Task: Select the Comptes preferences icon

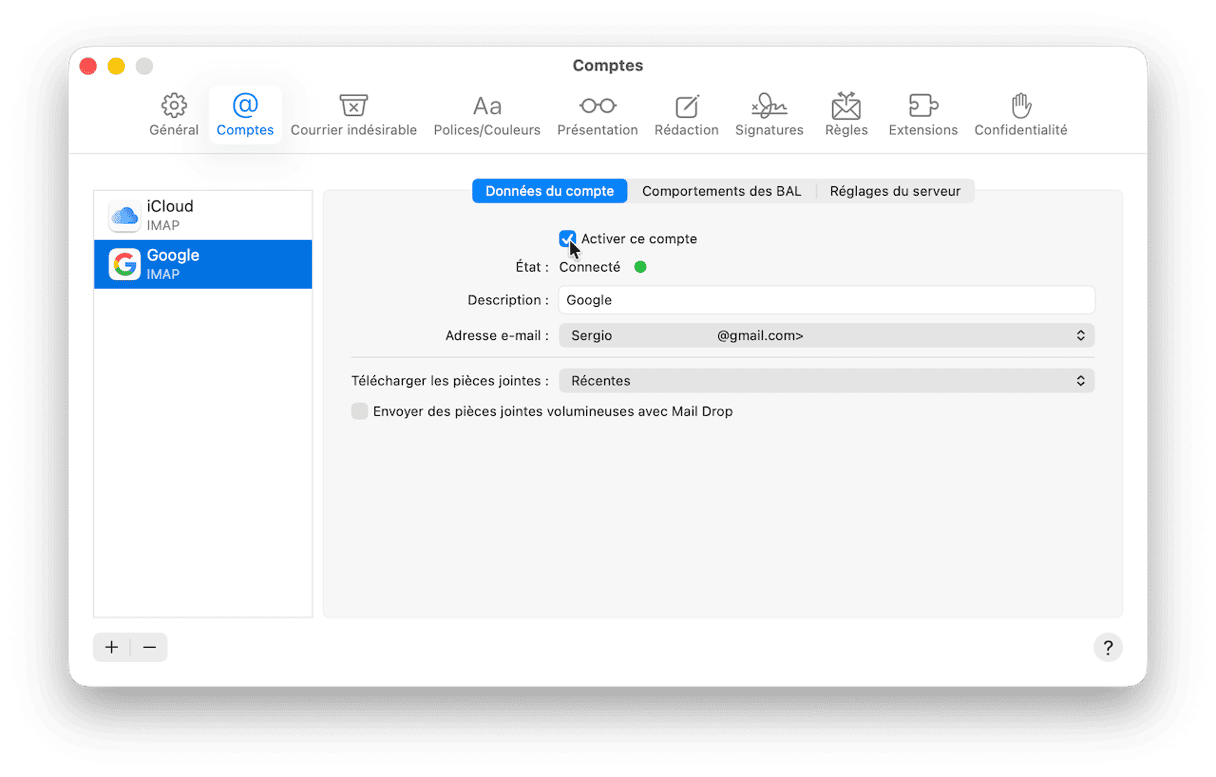Action: pyautogui.click(x=245, y=113)
